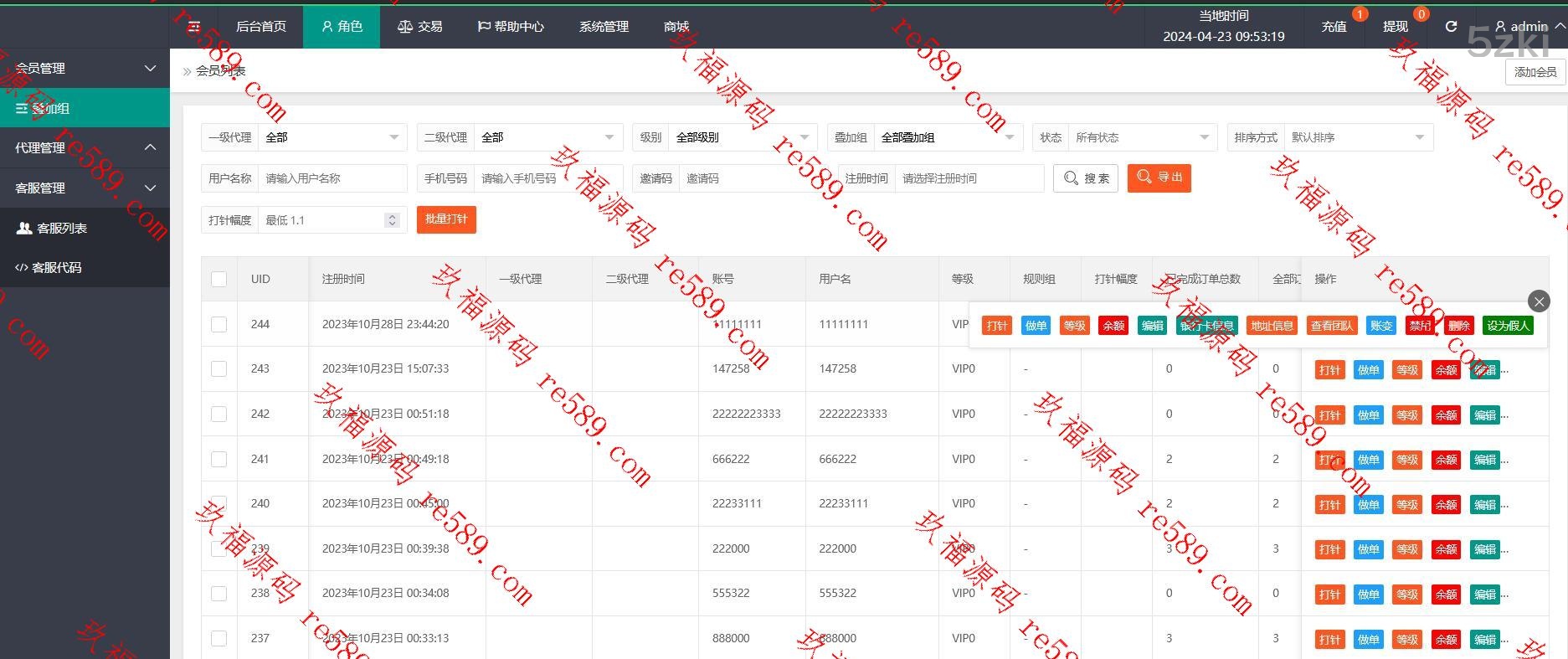Open 客服代码 code item in sidebar
This screenshot has width=1568, height=659.
[x=57, y=268]
